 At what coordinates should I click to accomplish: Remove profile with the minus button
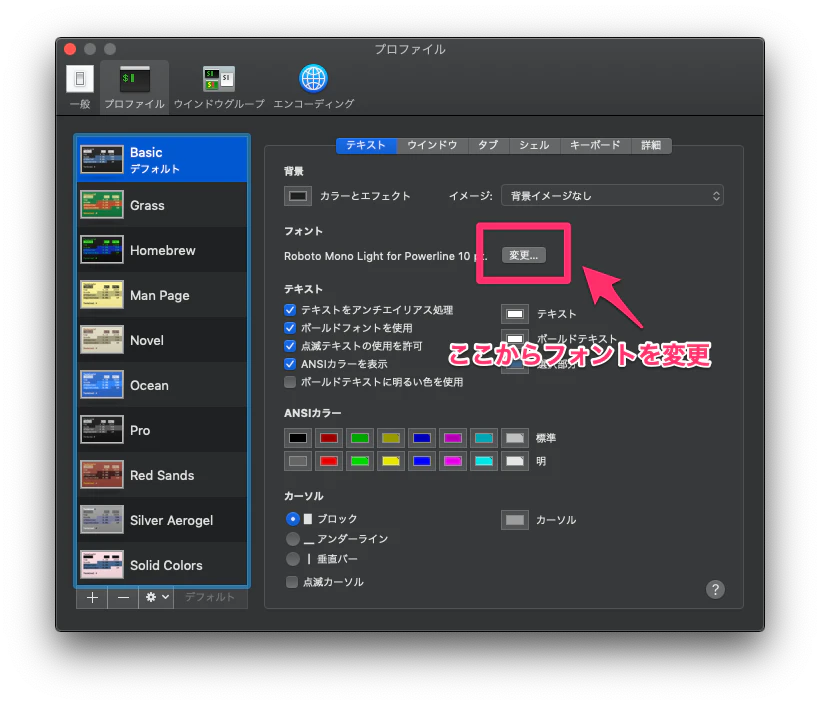pyautogui.click(x=123, y=597)
